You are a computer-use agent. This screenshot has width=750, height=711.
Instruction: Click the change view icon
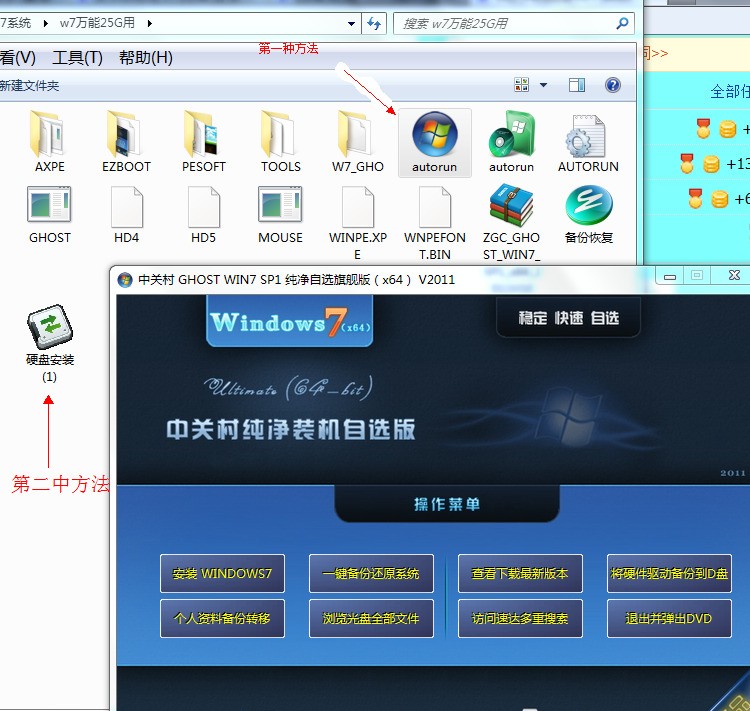coord(521,85)
